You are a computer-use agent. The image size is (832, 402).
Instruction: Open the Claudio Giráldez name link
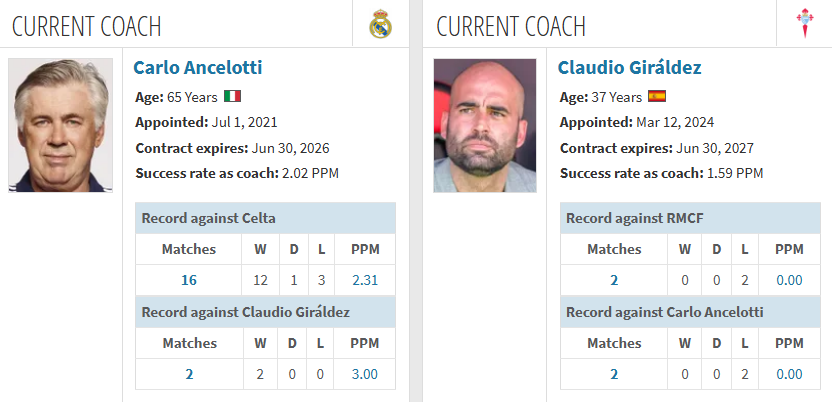click(x=629, y=68)
